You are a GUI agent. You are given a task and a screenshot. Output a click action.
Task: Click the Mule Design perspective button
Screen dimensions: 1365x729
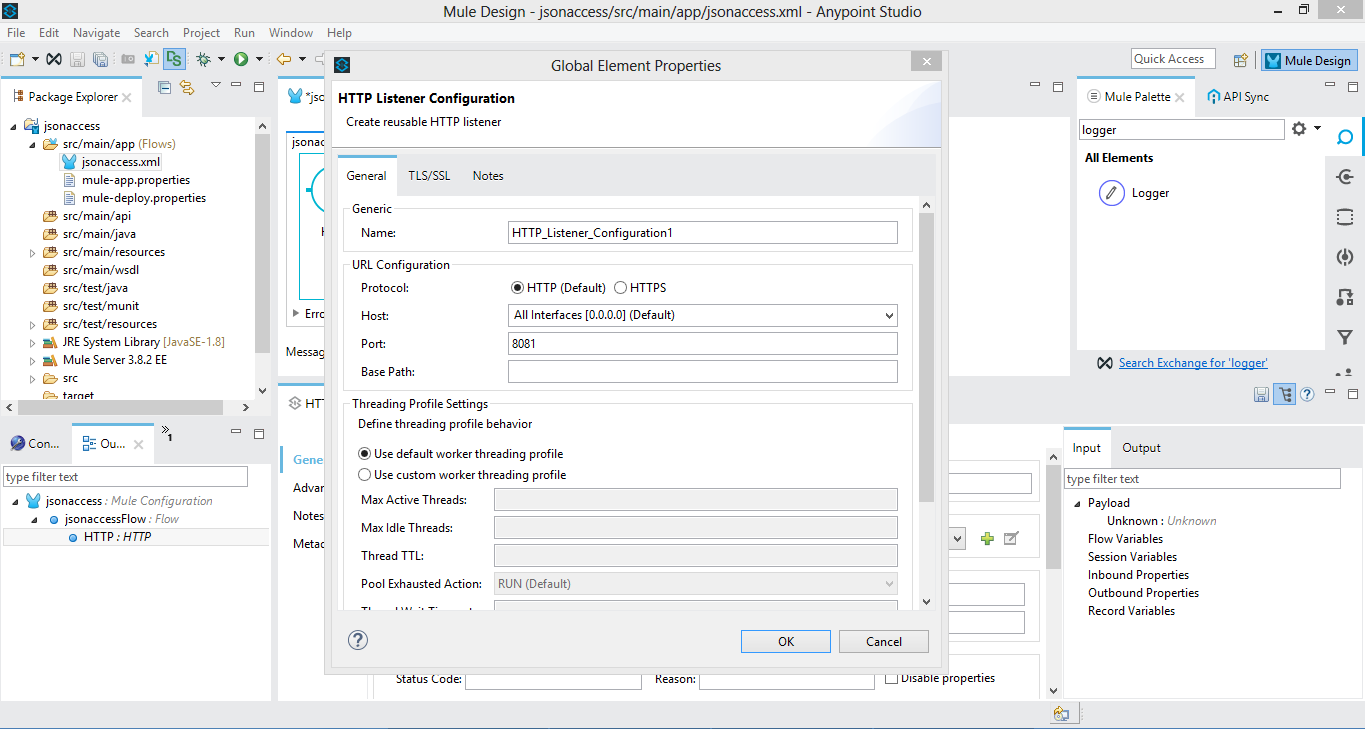(1308, 60)
